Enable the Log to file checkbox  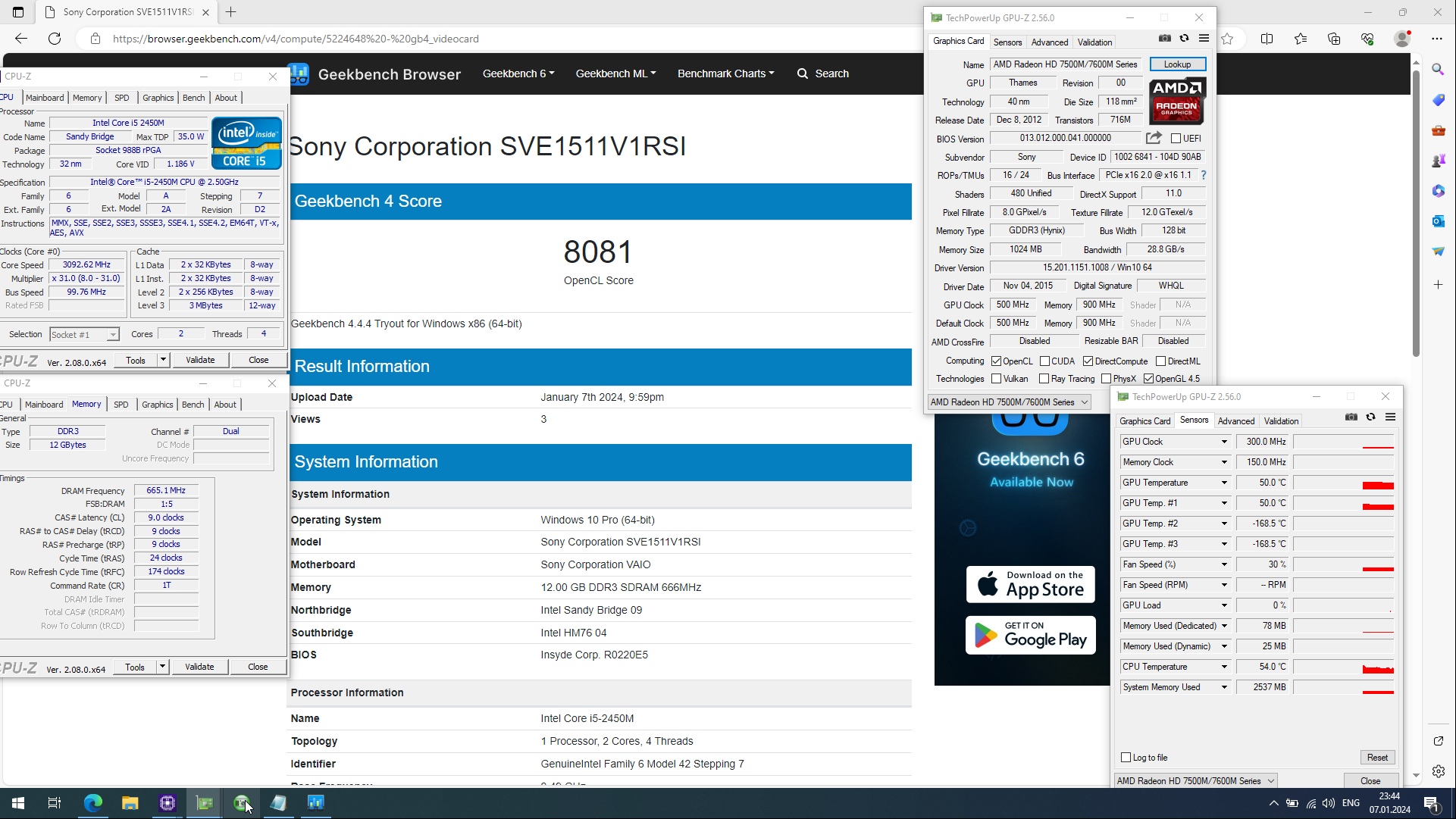(1126, 758)
